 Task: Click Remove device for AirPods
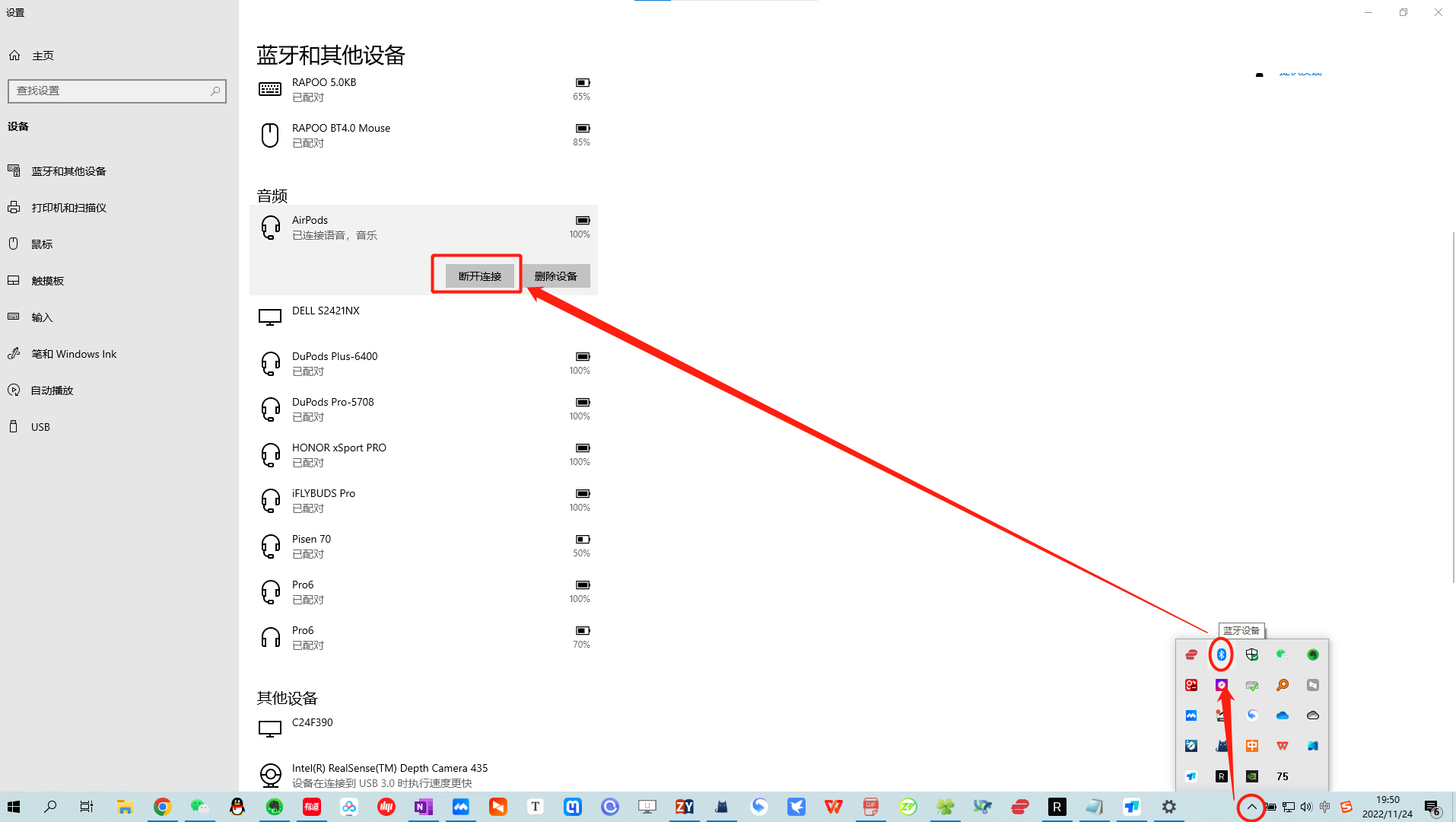(555, 276)
